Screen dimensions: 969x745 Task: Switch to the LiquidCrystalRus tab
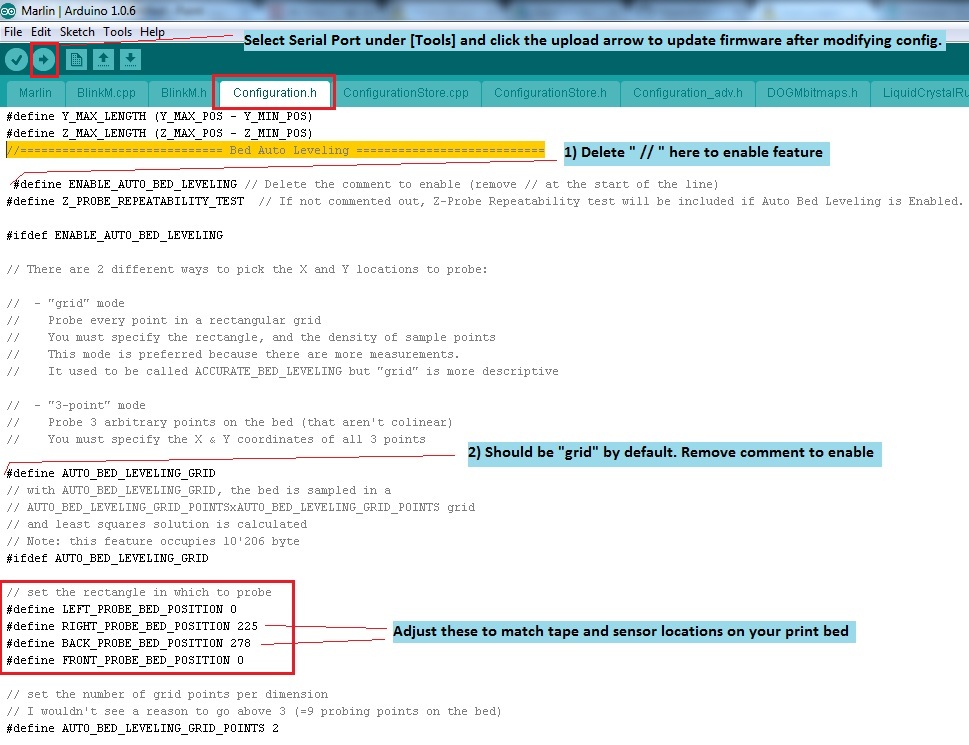click(x=921, y=93)
